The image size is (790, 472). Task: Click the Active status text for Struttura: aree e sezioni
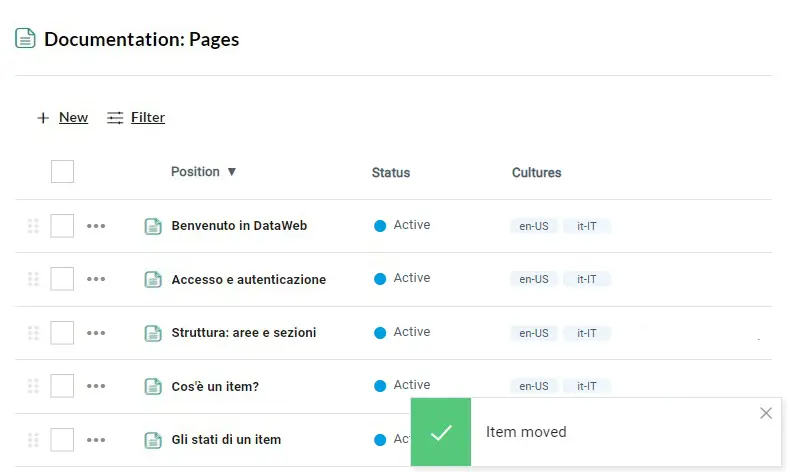(412, 332)
